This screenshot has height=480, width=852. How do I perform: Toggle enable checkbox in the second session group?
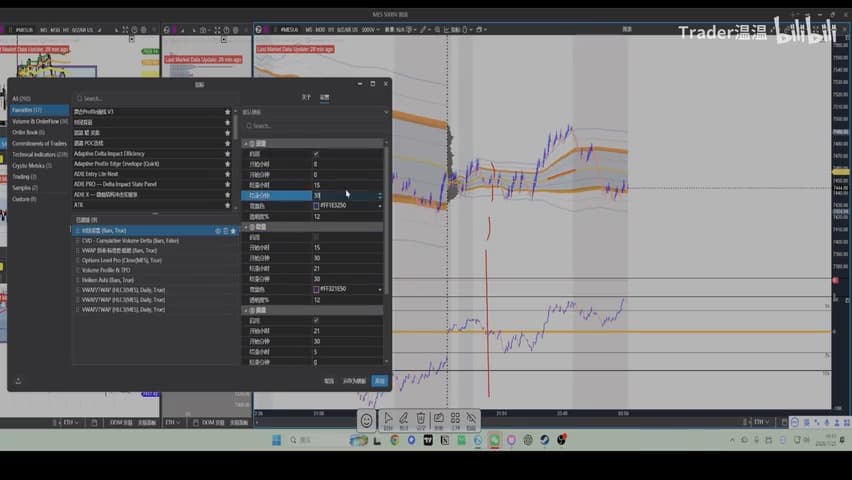coord(316,237)
